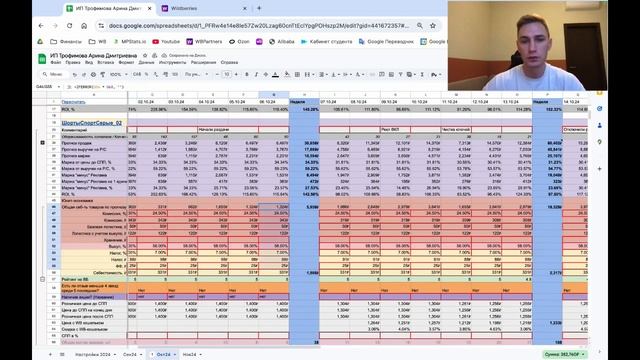The width and height of the screenshot is (640, 360).
Task: Toggle bold formatting
Action: [247, 75]
